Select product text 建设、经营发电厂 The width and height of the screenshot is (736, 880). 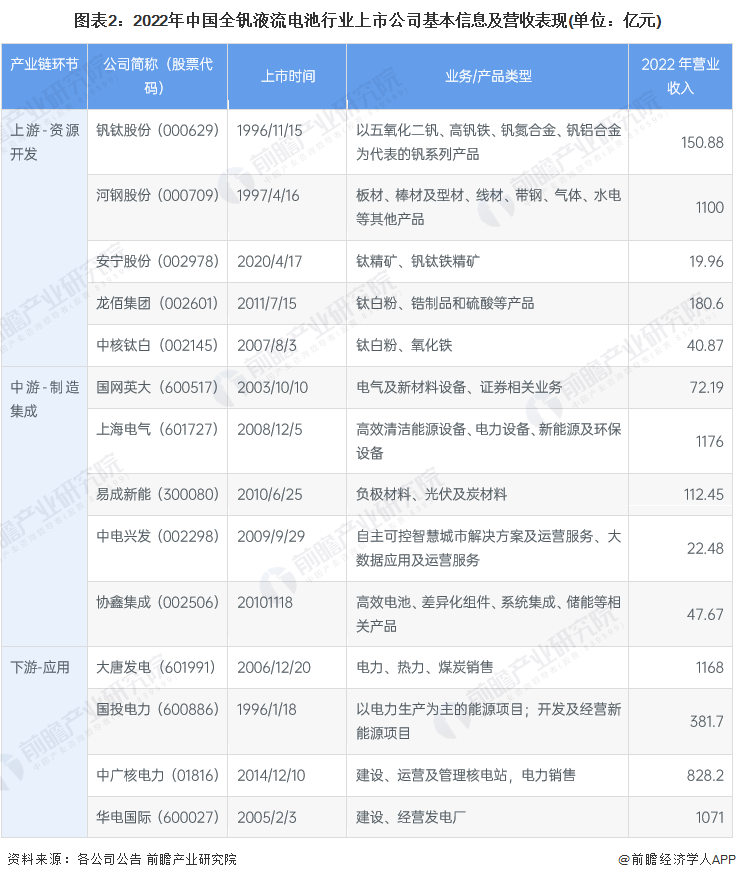410,818
